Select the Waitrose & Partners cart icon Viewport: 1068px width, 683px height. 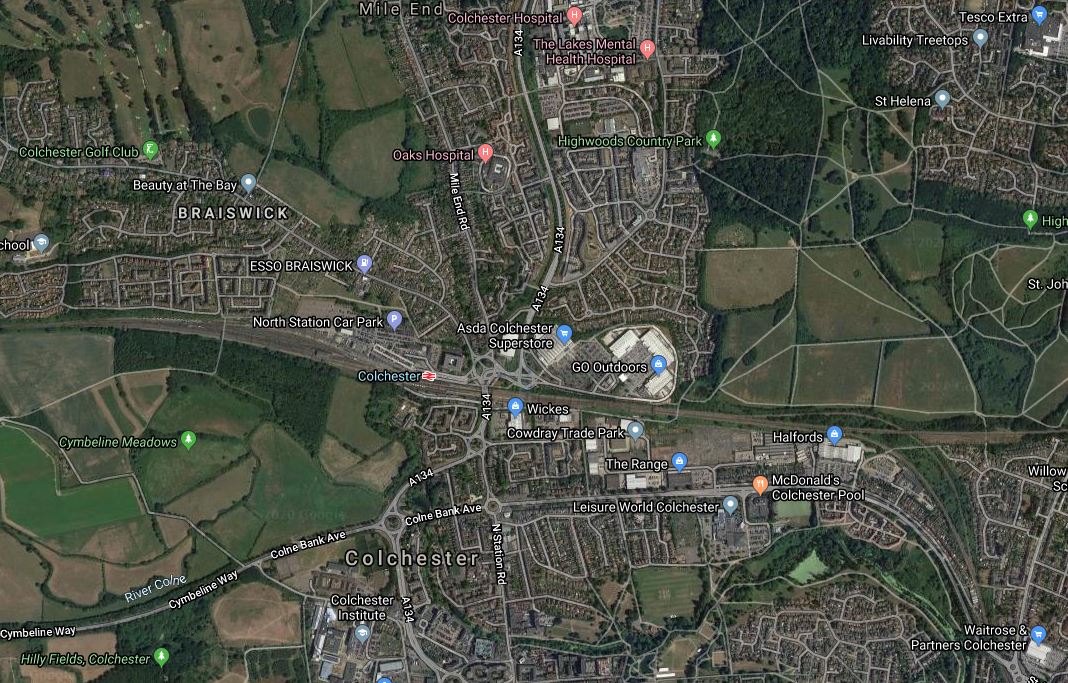click(1038, 635)
